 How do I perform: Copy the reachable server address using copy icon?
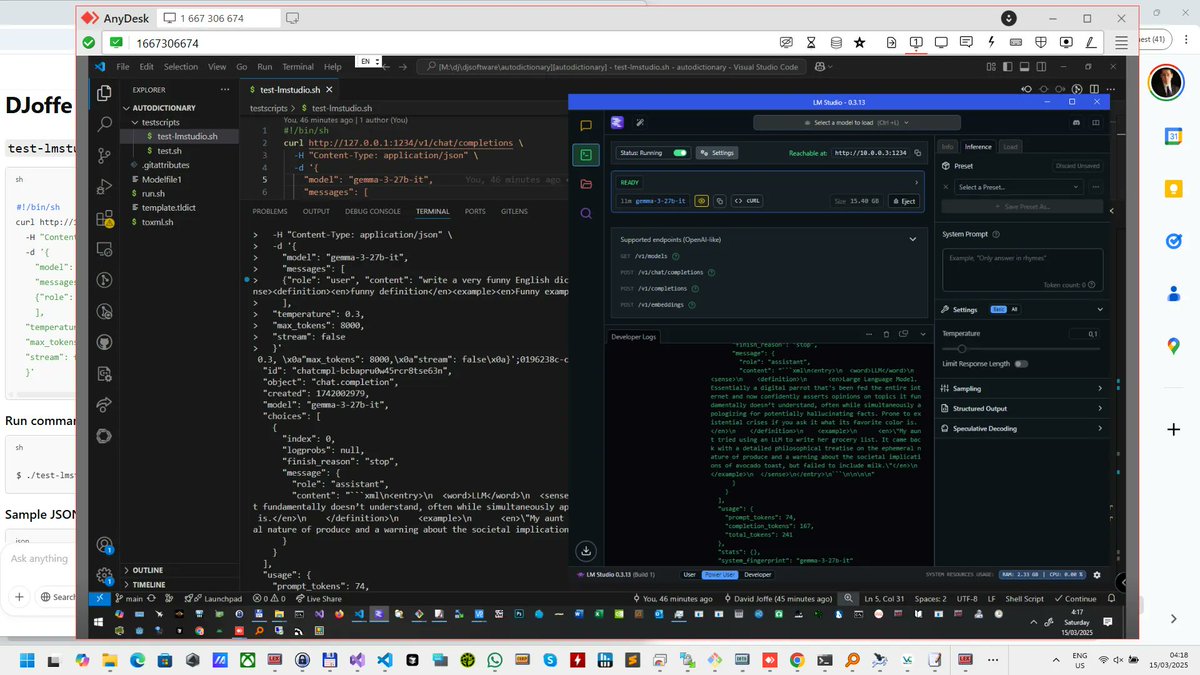(918, 153)
